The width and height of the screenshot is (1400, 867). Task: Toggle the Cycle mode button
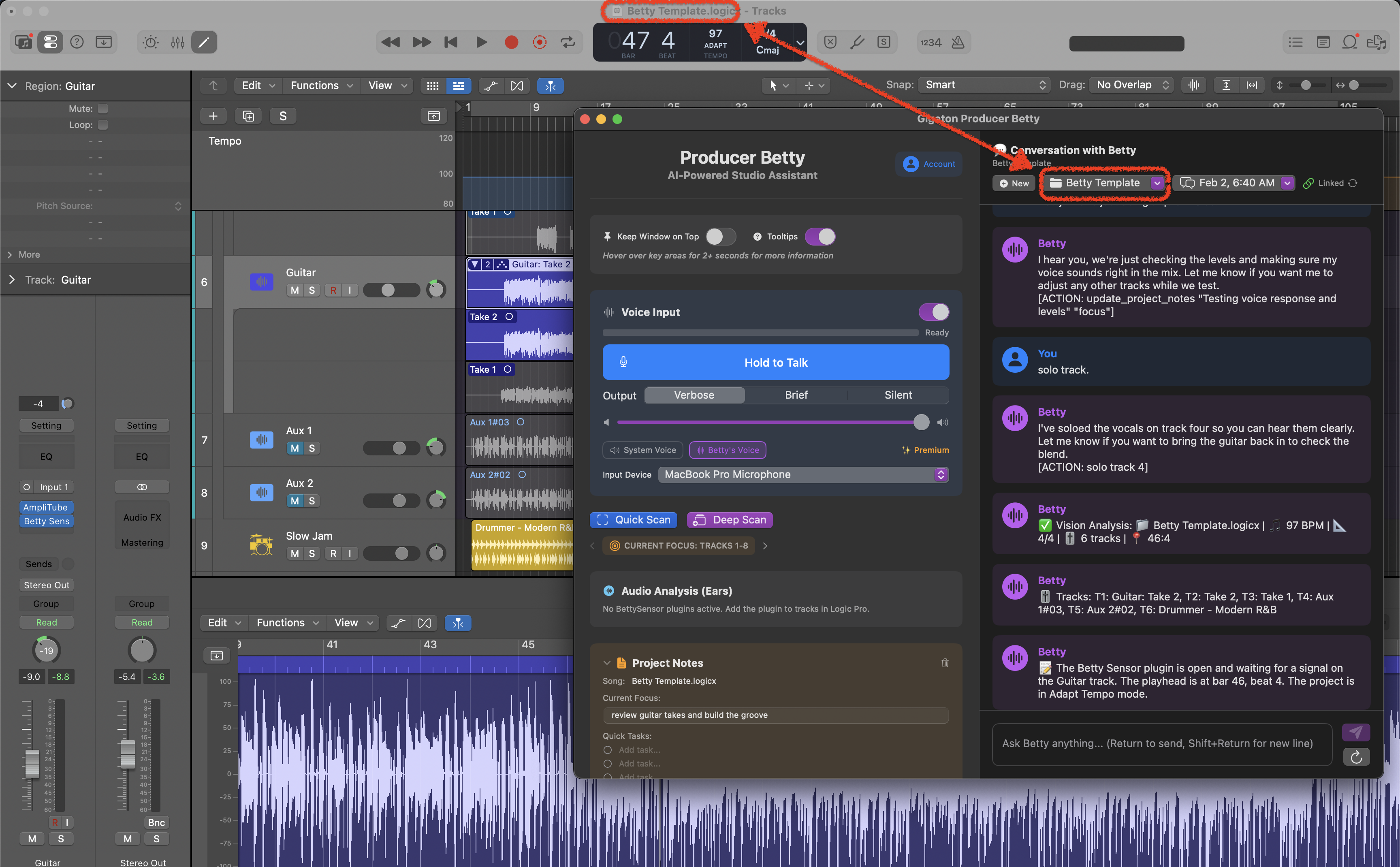click(568, 42)
